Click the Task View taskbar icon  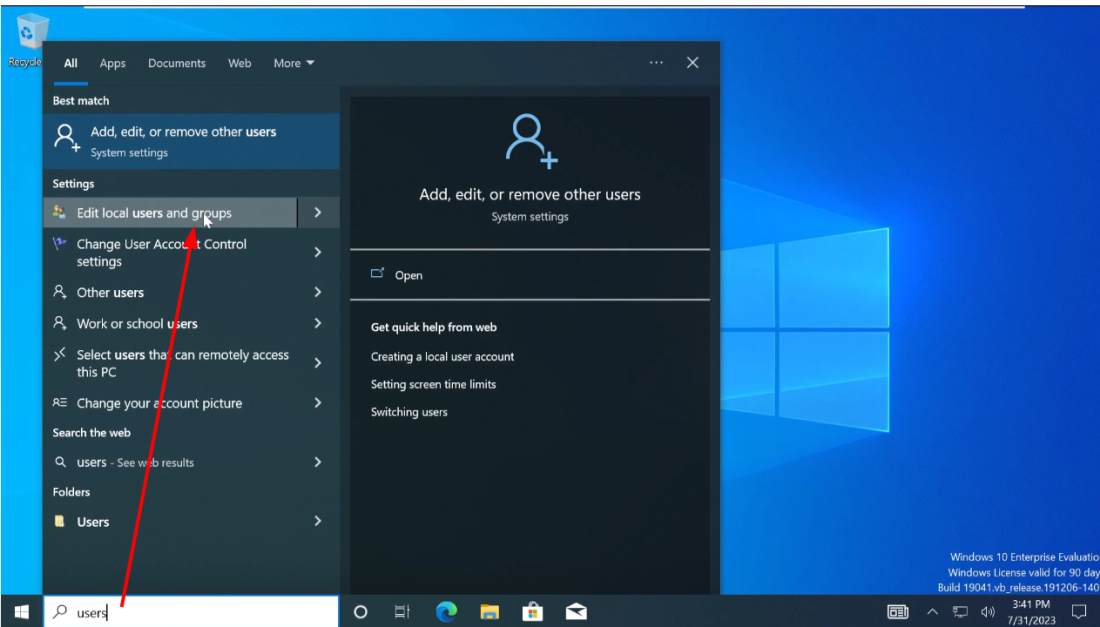(402, 611)
